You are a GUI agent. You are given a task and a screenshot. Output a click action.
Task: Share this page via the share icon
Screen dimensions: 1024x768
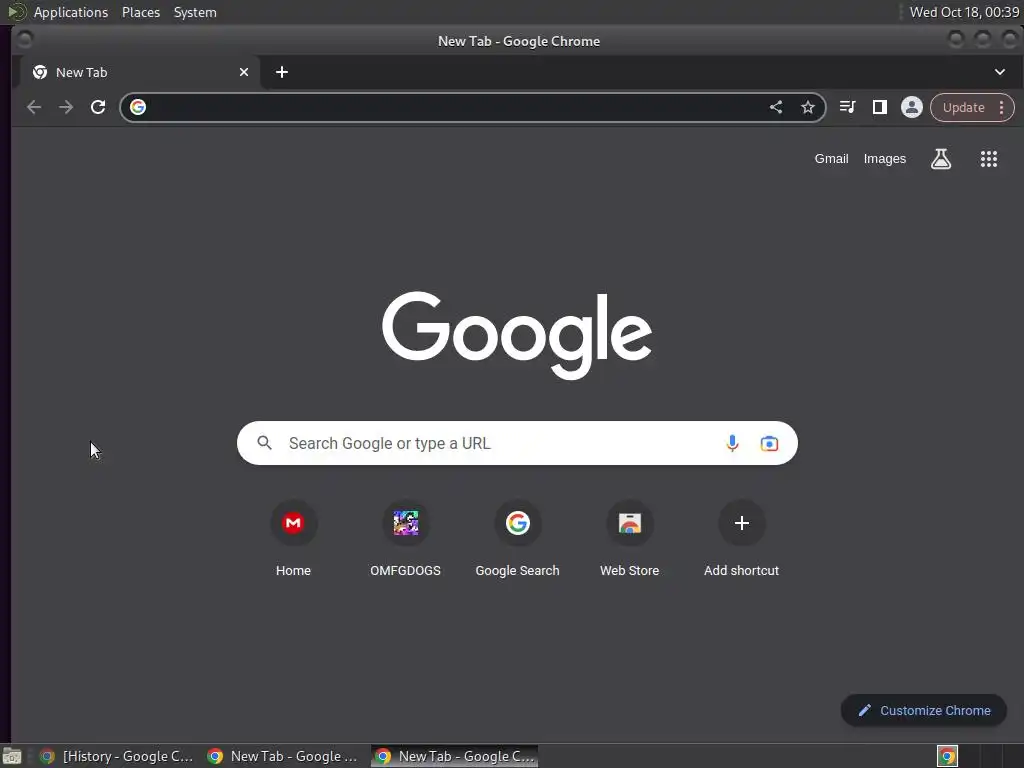[x=776, y=107]
